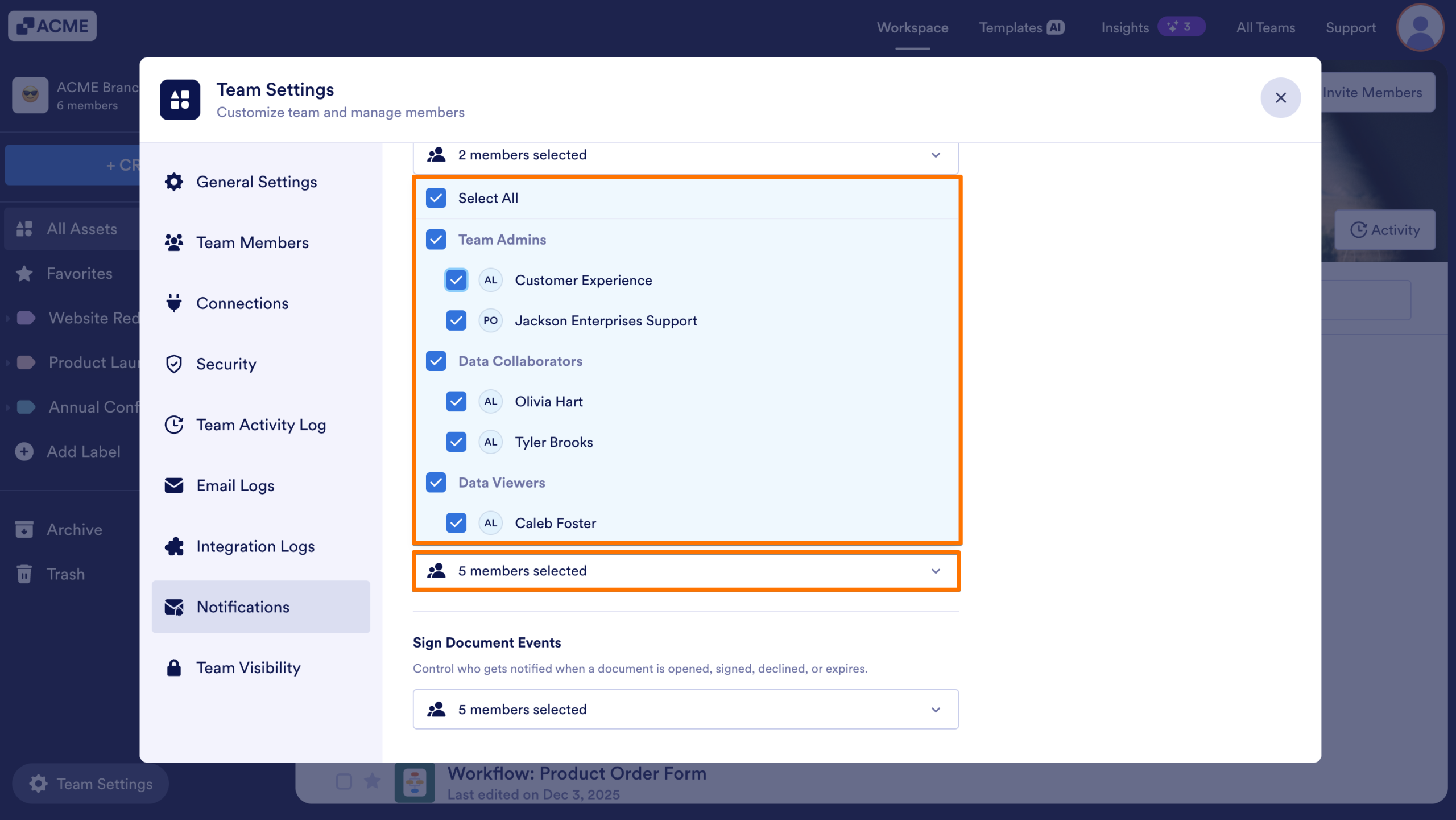Click the Olivia Hart member name
The width and height of the screenshot is (1456, 820).
click(549, 402)
